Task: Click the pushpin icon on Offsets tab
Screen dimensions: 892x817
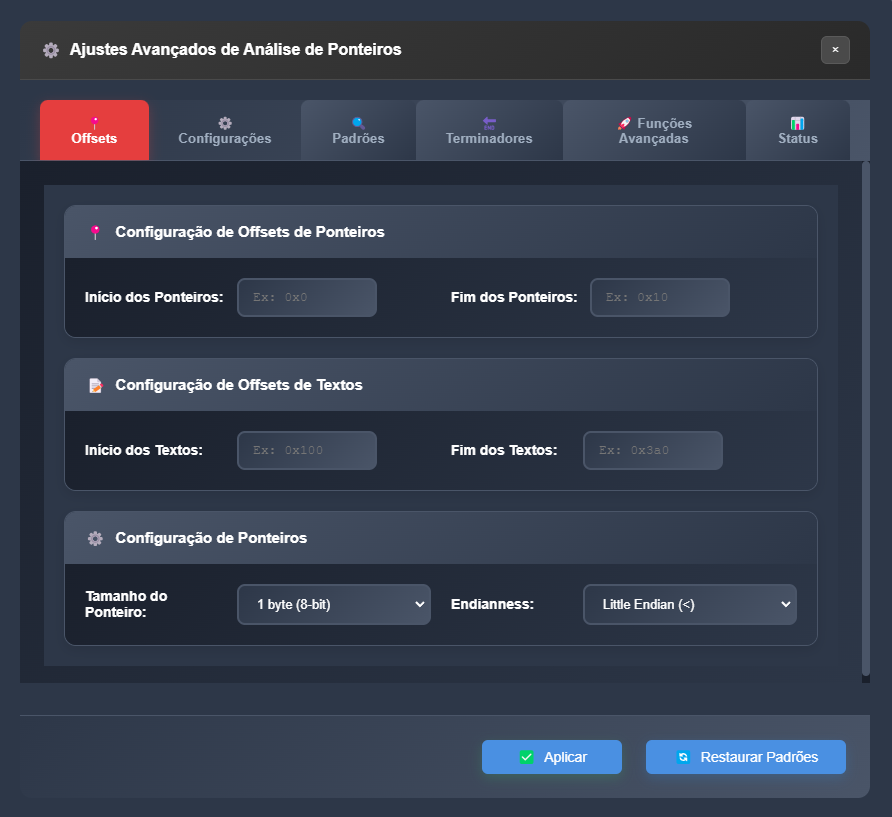Action: 94,123
